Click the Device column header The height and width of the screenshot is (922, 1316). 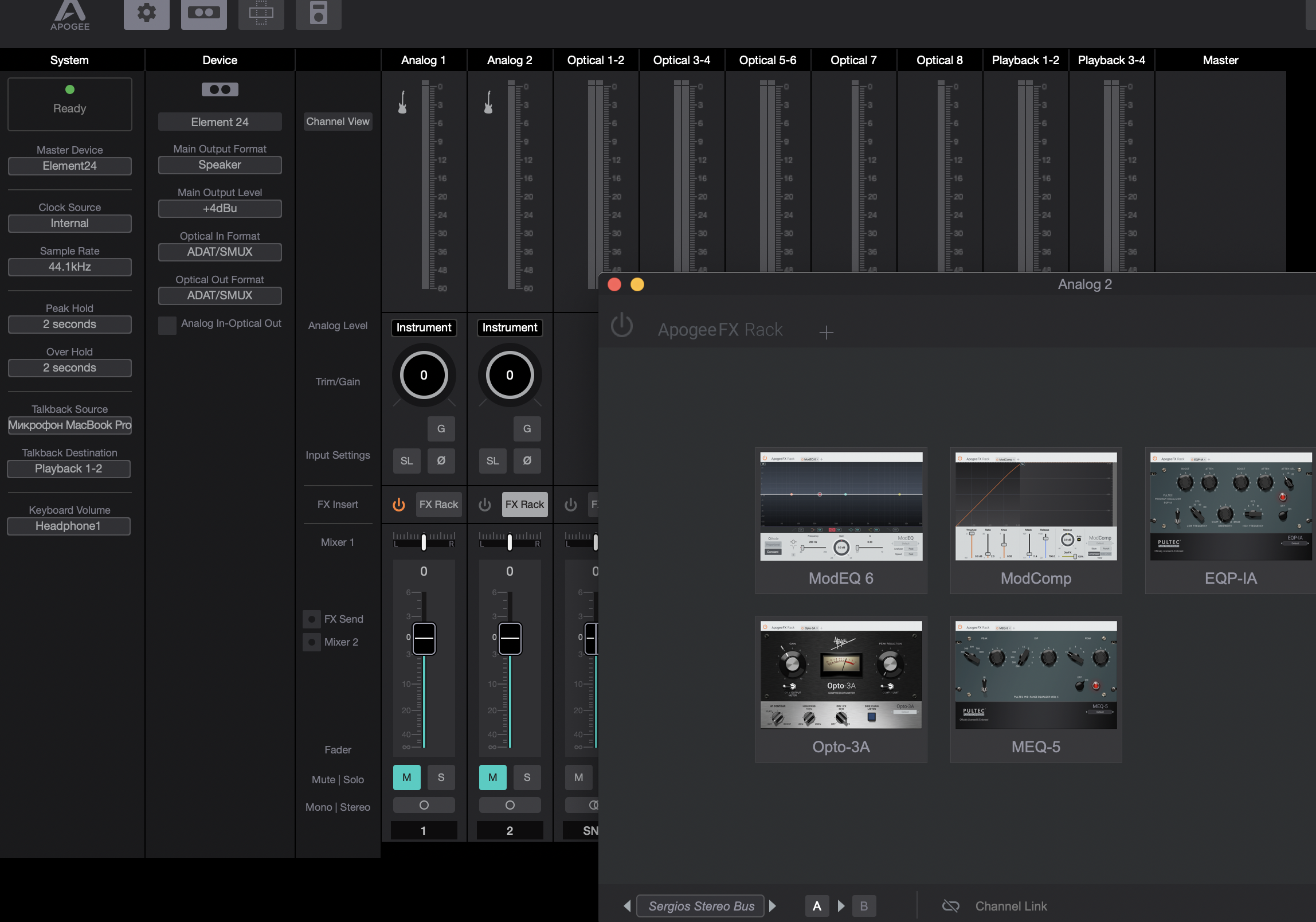tap(220, 60)
